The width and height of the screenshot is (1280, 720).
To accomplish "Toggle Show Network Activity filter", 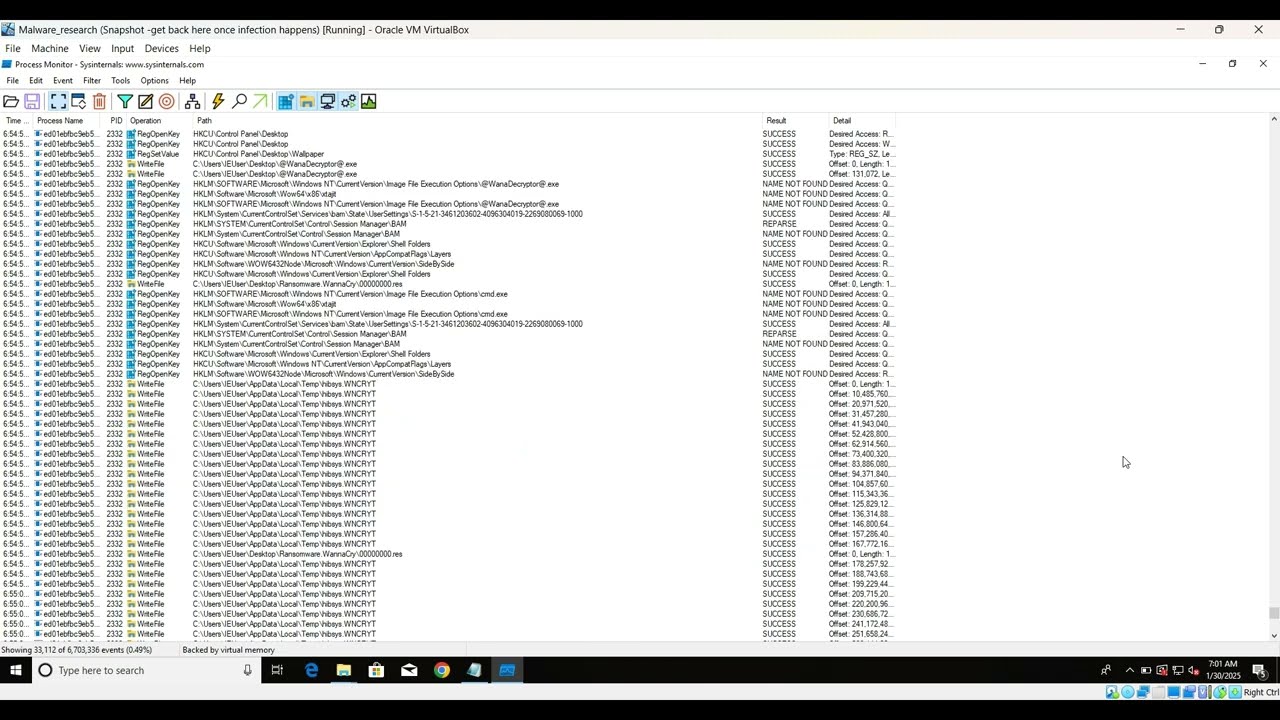I will point(327,101).
